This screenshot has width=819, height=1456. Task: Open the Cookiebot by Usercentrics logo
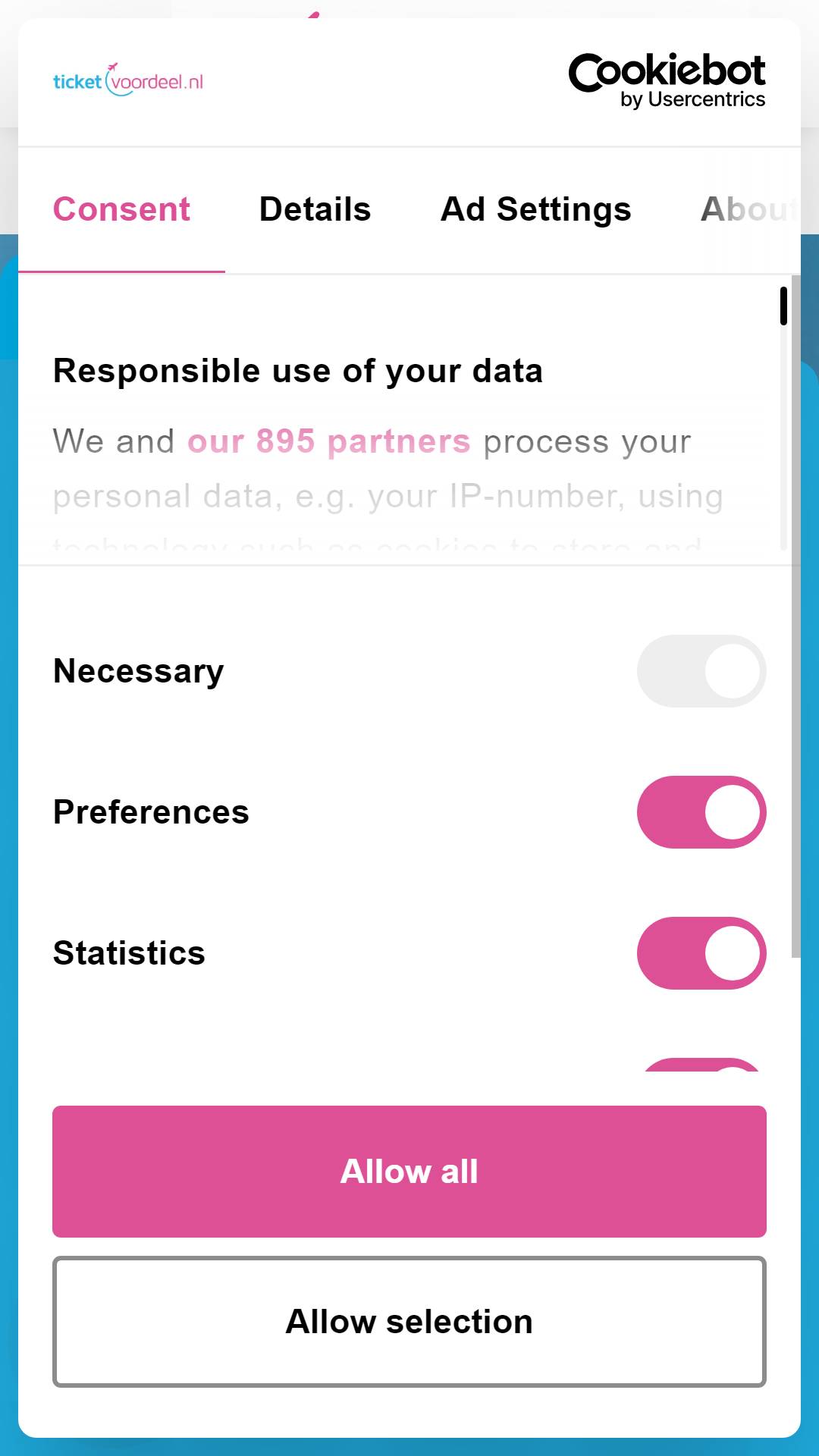point(667,81)
